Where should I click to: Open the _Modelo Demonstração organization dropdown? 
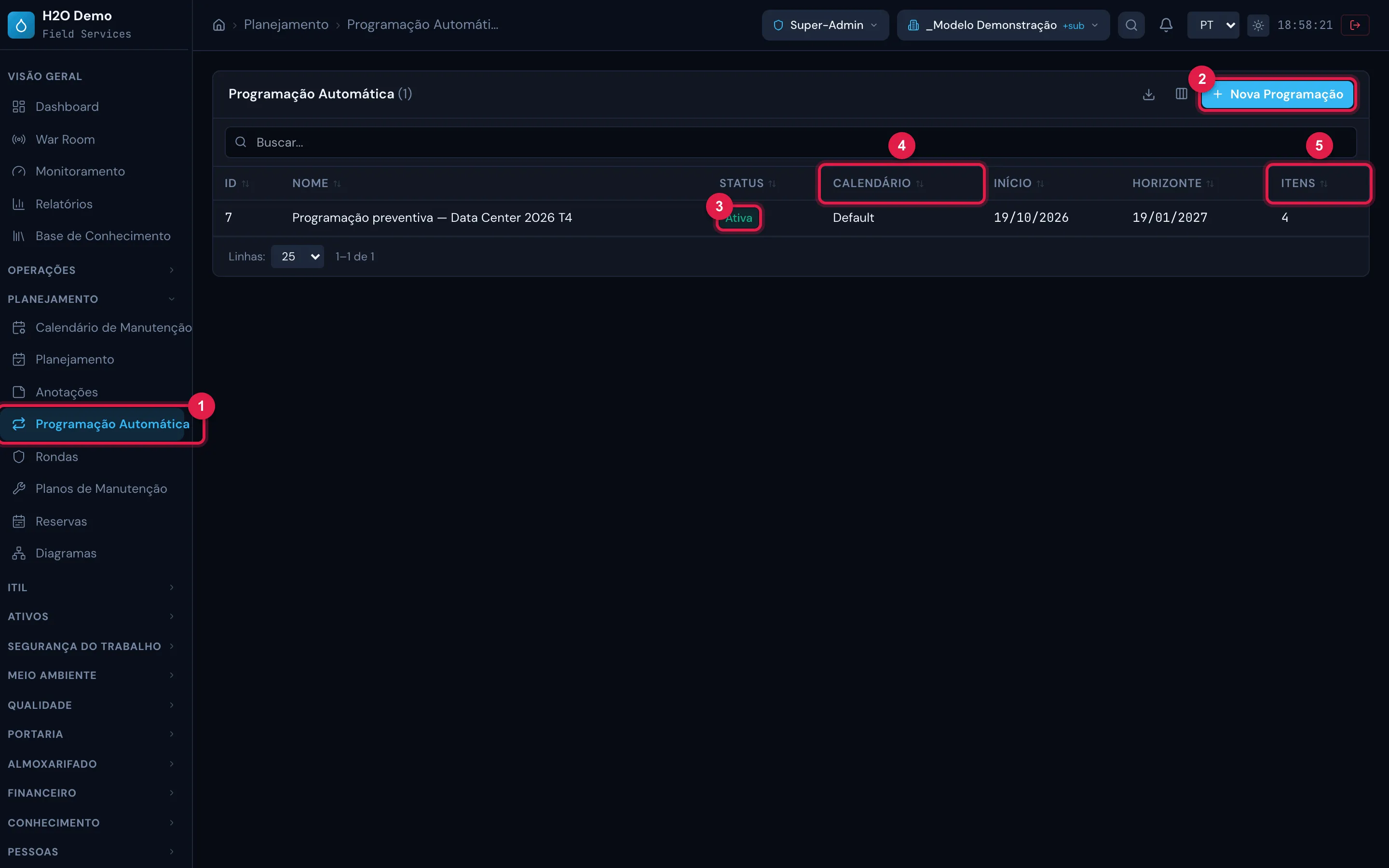pos(1003,25)
